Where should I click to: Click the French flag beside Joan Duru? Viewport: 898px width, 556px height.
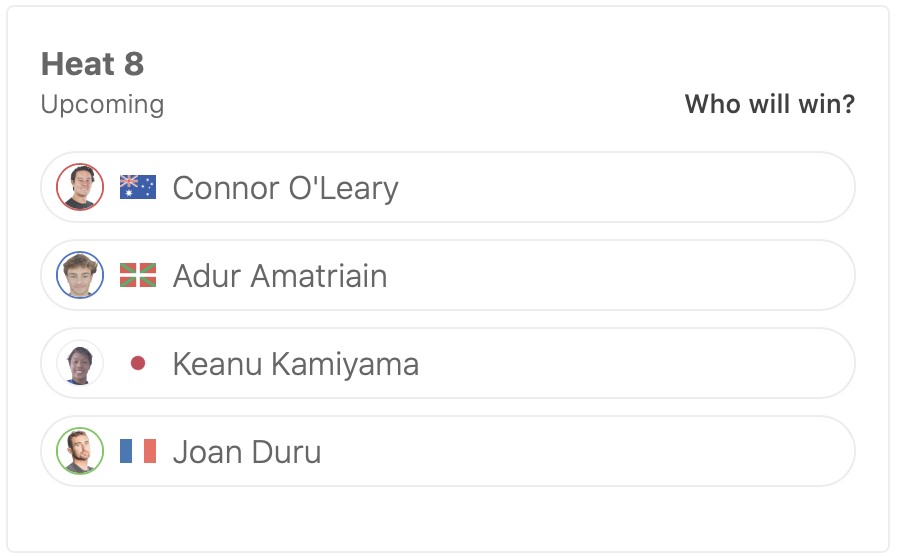pos(138,451)
